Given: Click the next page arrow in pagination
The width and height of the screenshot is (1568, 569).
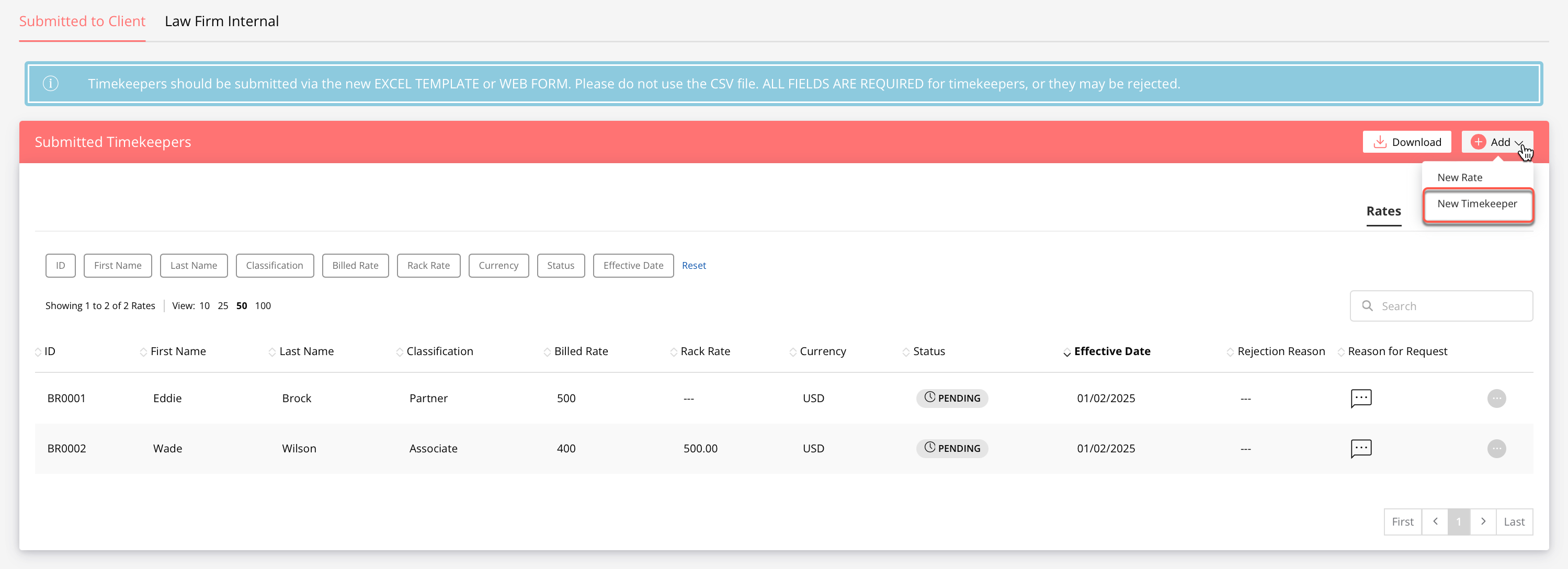Looking at the screenshot, I should pyautogui.click(x=1483, y=521).
